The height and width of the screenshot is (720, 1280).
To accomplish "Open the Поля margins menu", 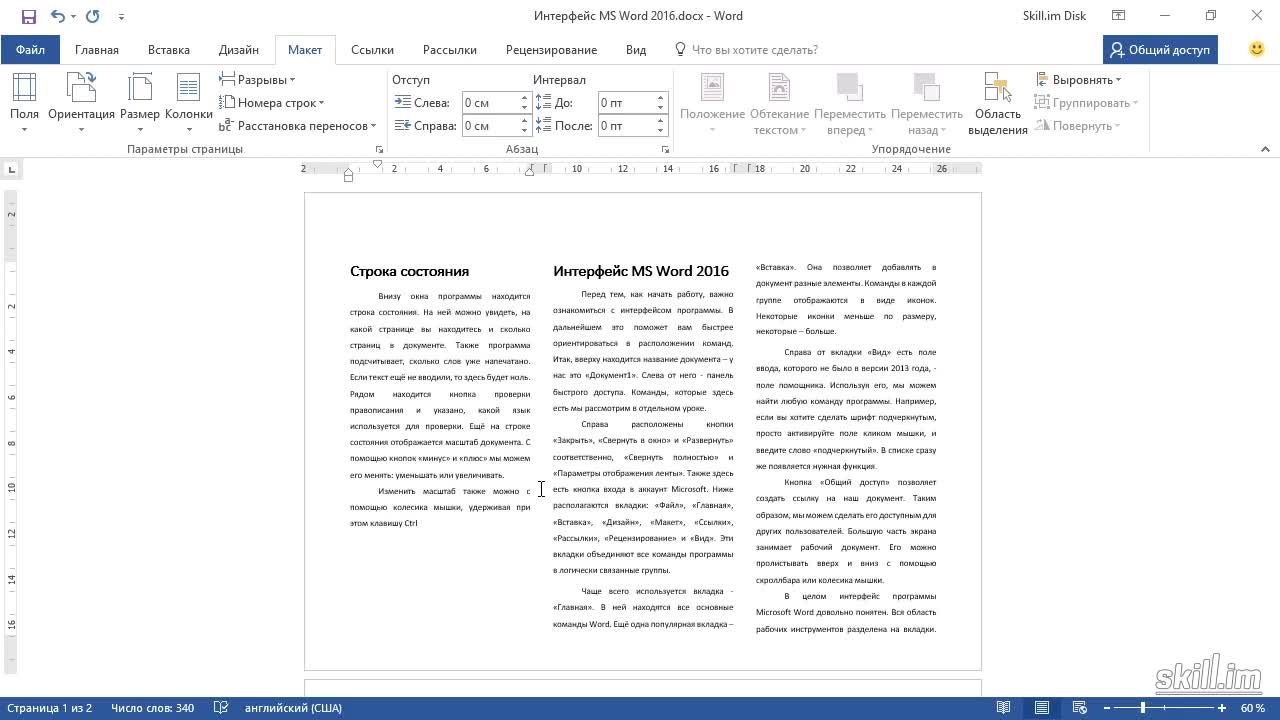I will 24,104.
